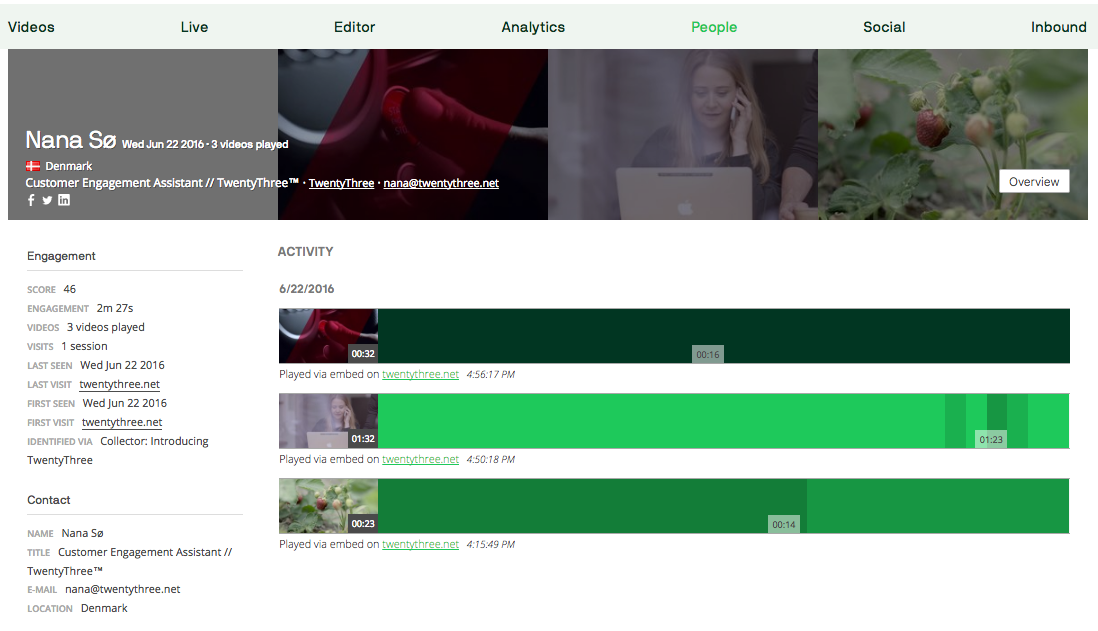Click the 4:56:17 PM timestamp
The image size is (1098, 631).
click(x=490, y=375)
